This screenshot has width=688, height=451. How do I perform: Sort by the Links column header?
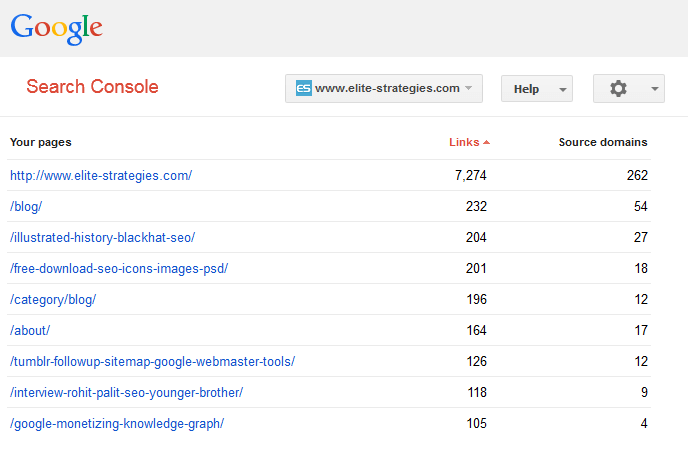pos(464,142)
